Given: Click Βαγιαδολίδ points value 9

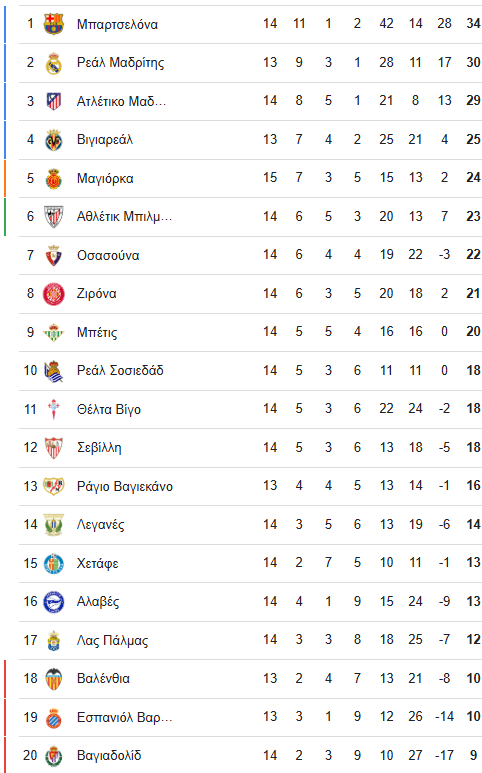Looking at the screenshot, I should (x=473, y=755).
